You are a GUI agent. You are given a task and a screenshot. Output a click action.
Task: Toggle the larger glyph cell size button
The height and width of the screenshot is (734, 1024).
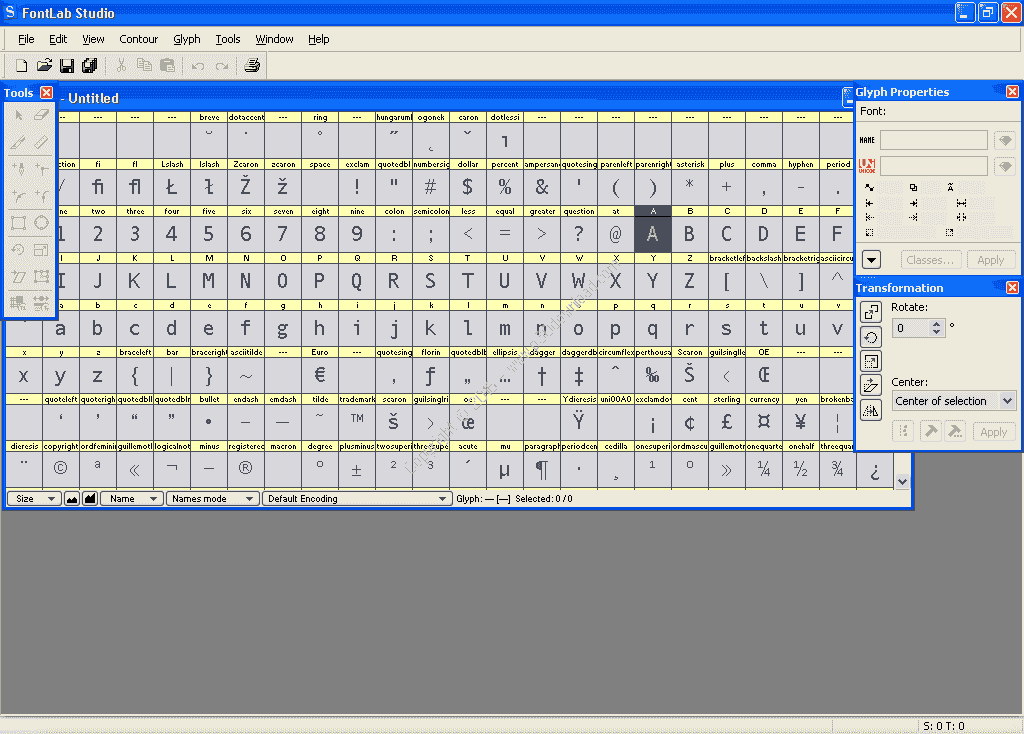(90, 499)
